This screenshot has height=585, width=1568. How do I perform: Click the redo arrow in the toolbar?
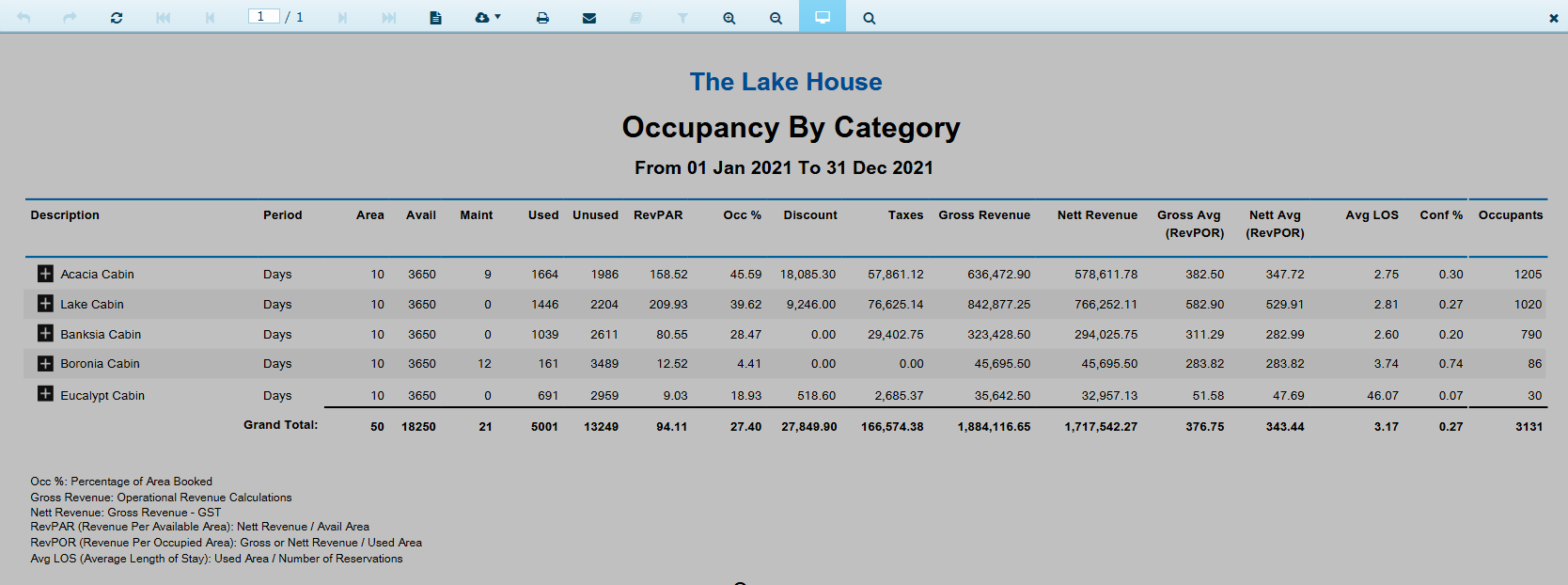[70, 17]
